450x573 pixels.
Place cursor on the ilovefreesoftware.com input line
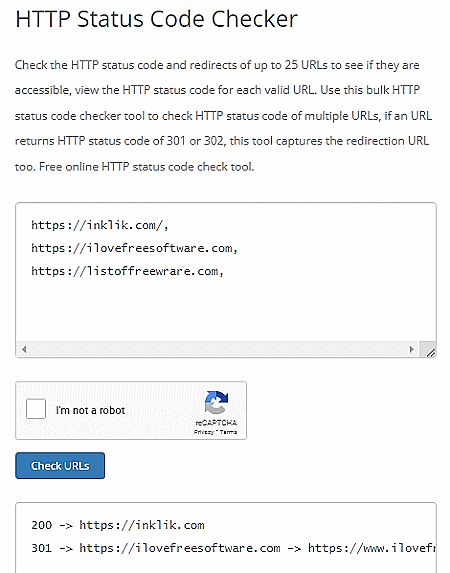pos(135,248)
